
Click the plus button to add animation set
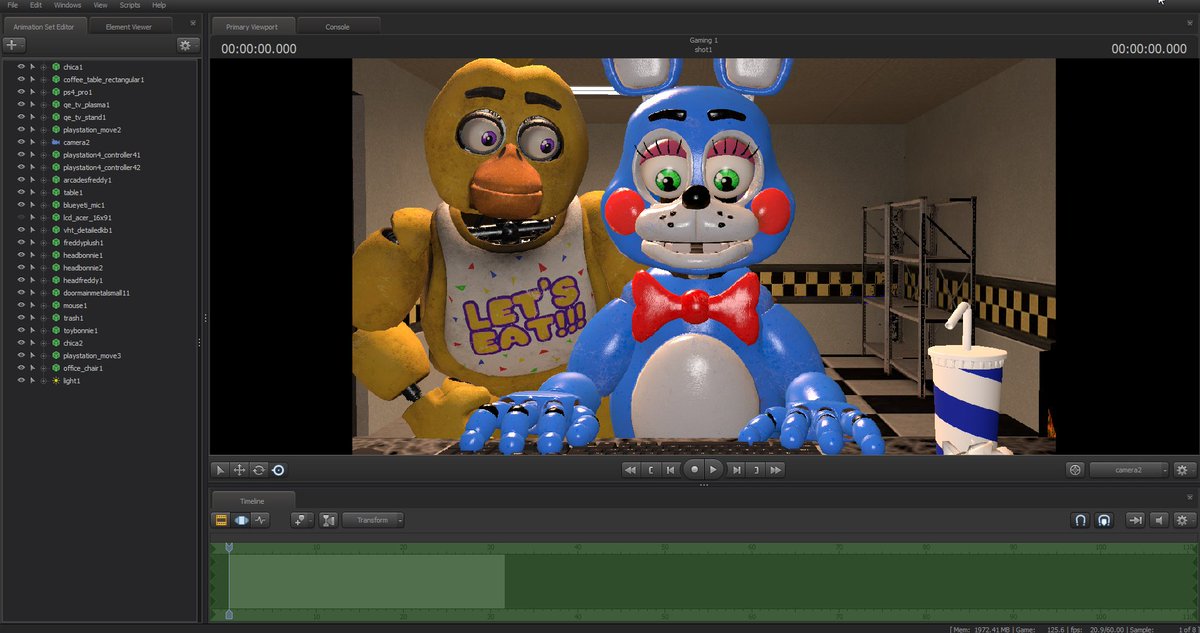[x=15, y=45]
